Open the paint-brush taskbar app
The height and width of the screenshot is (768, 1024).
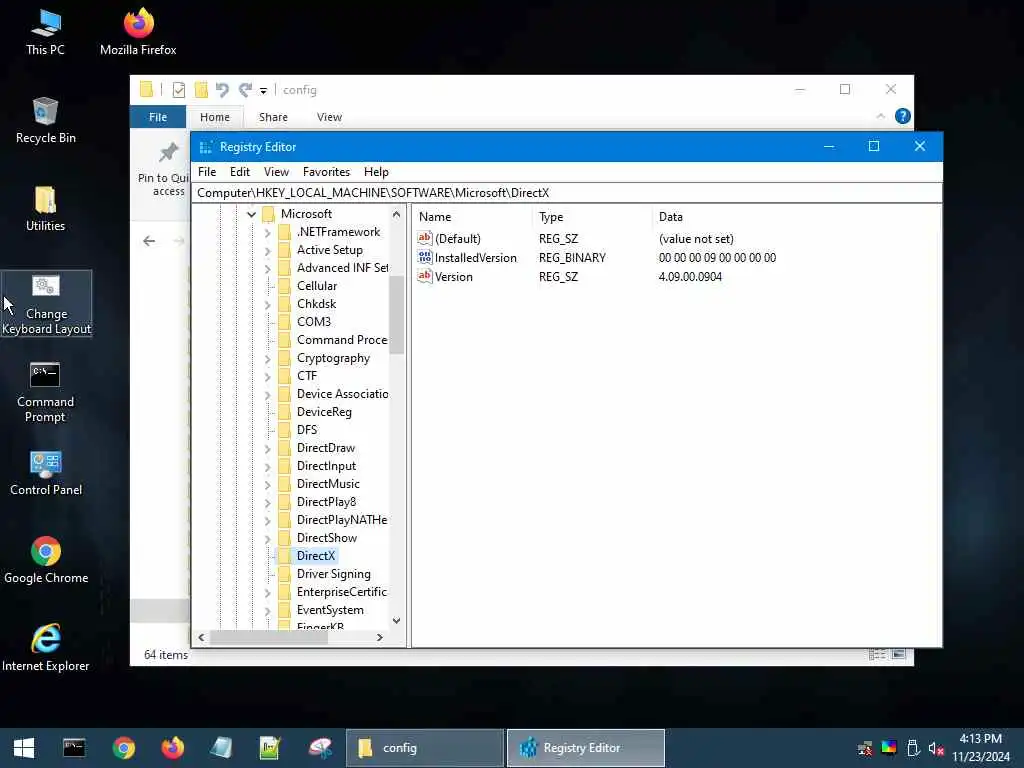pyautogui.click(x=320, y=748)
